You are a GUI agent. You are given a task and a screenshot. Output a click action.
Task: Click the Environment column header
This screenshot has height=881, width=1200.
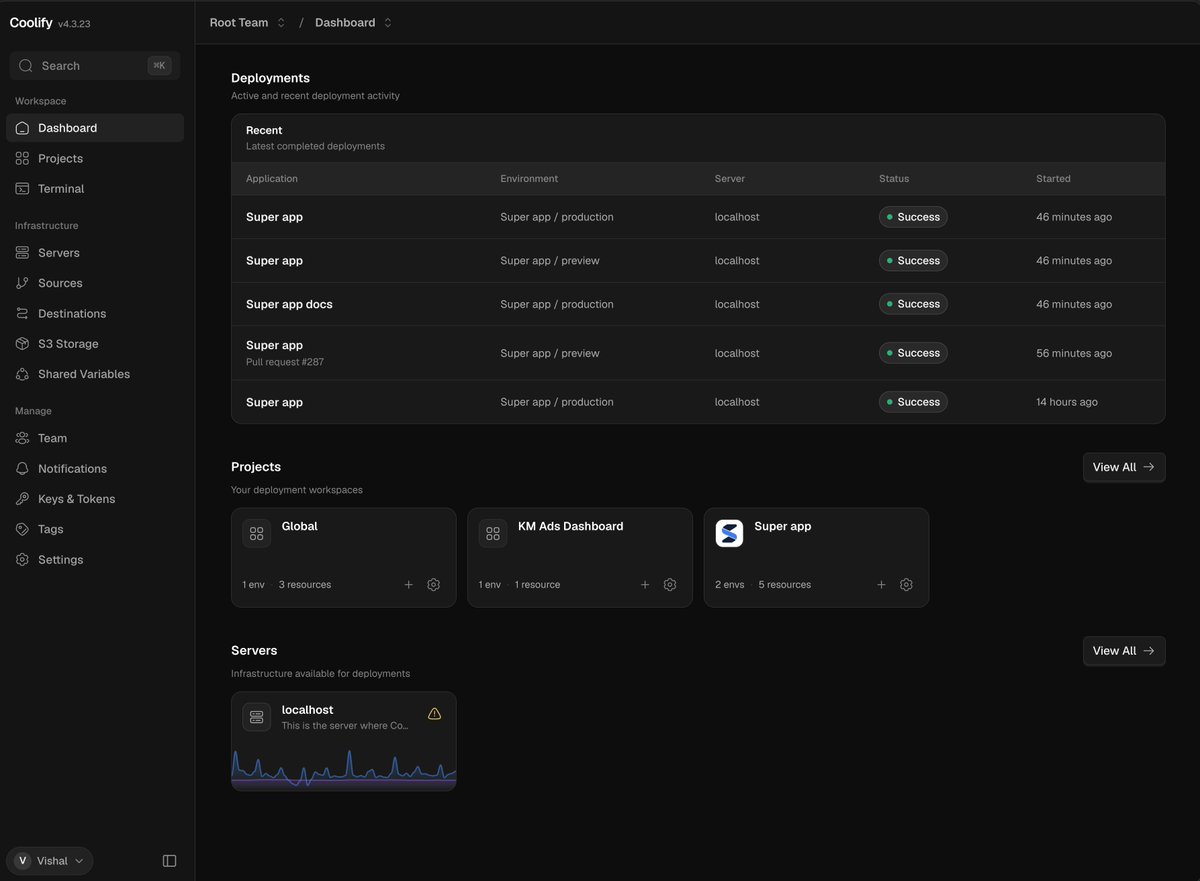529,179
